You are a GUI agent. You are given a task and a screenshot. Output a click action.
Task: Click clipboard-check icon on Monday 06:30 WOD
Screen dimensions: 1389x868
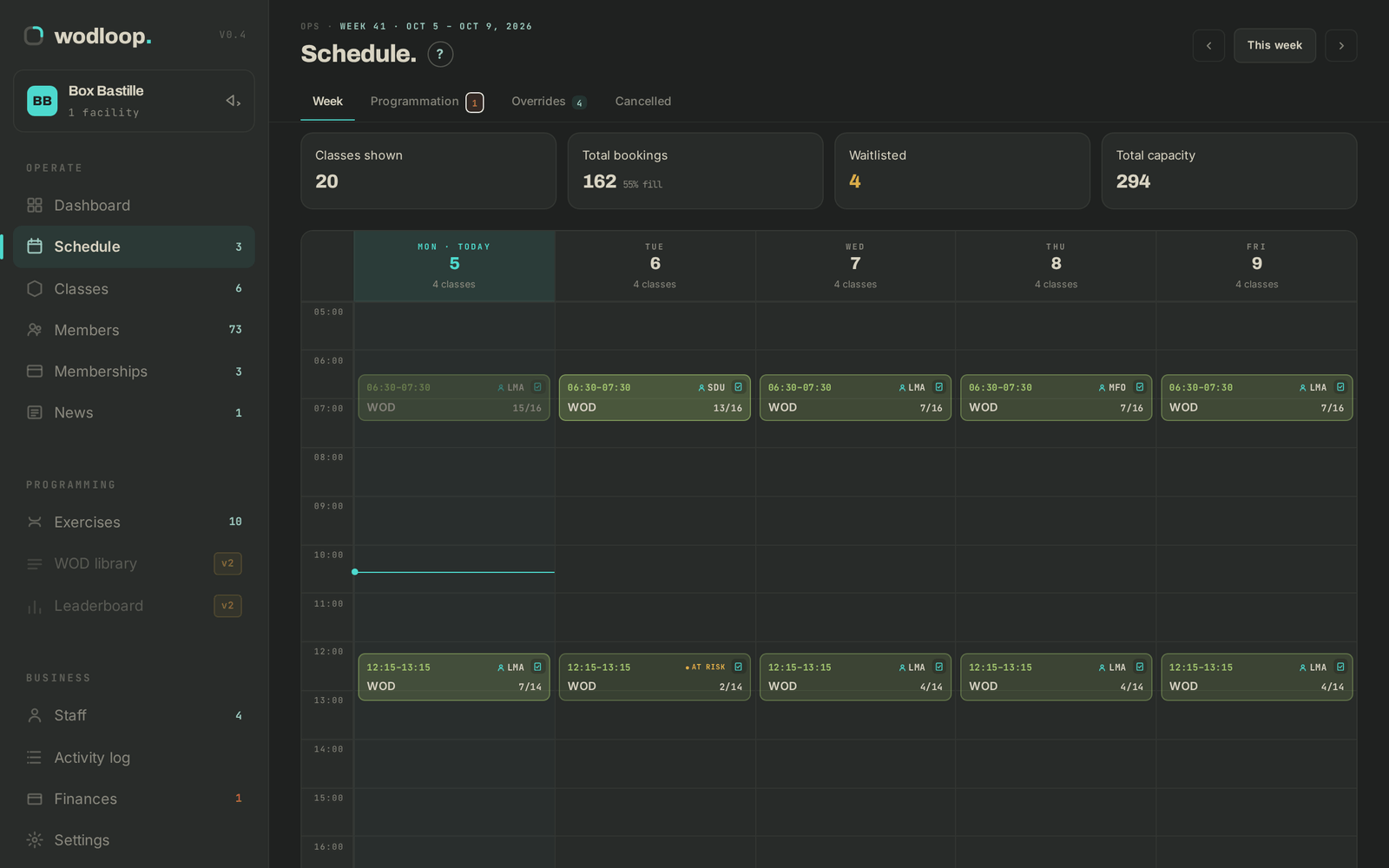click(537, 387)
